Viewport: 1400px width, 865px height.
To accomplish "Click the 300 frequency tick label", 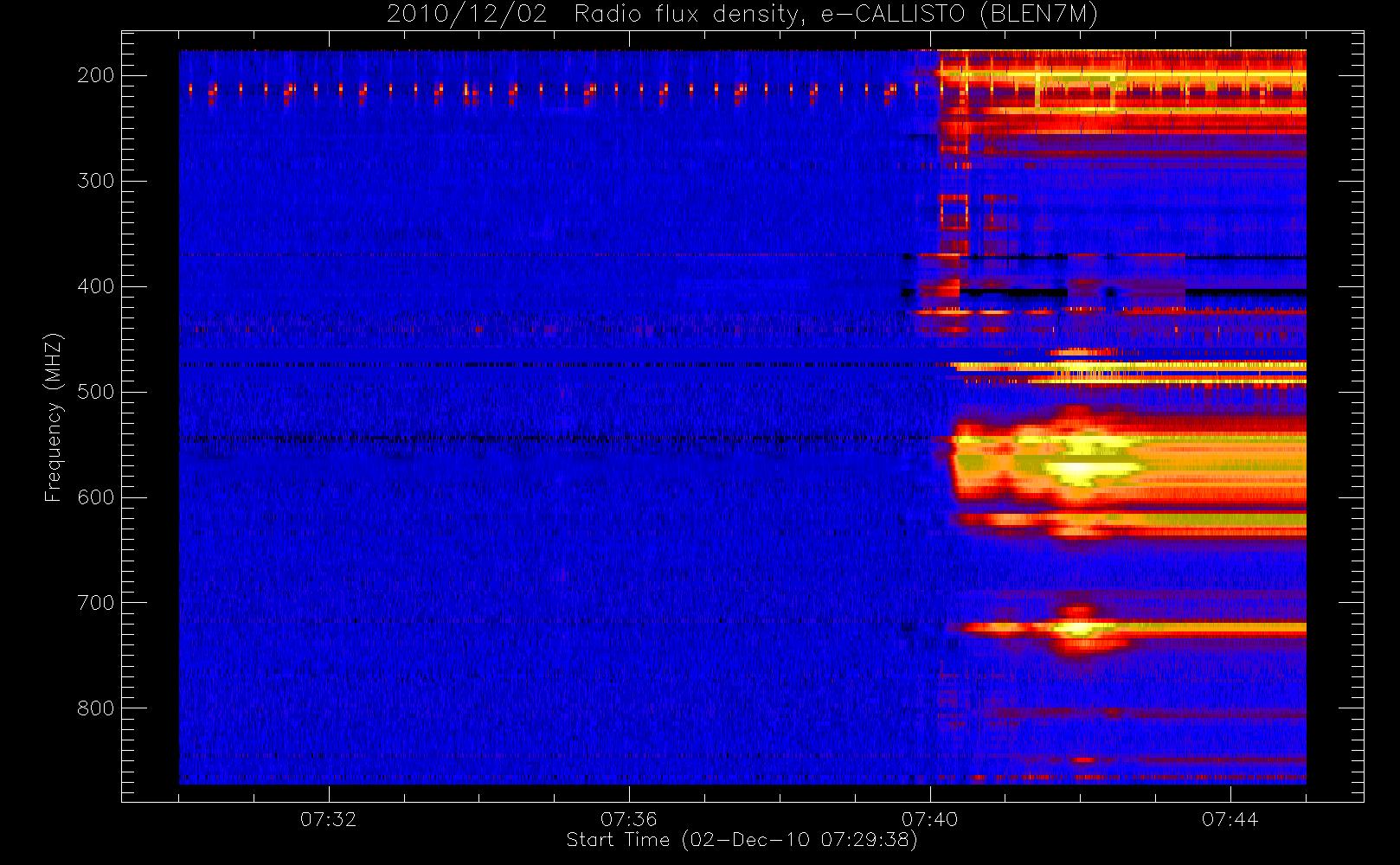I will [x=95, y=181].
